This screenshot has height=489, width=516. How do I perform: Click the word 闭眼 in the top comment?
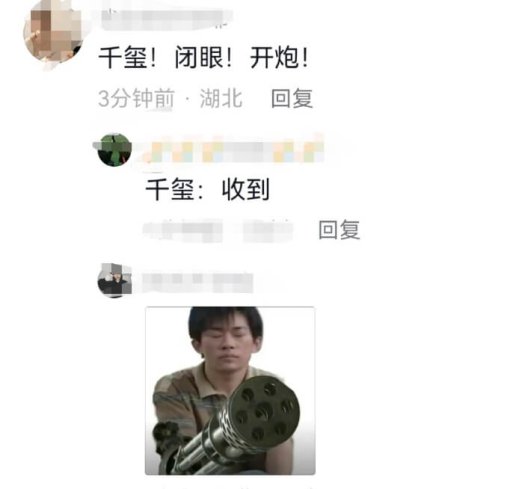pos(199,58)
